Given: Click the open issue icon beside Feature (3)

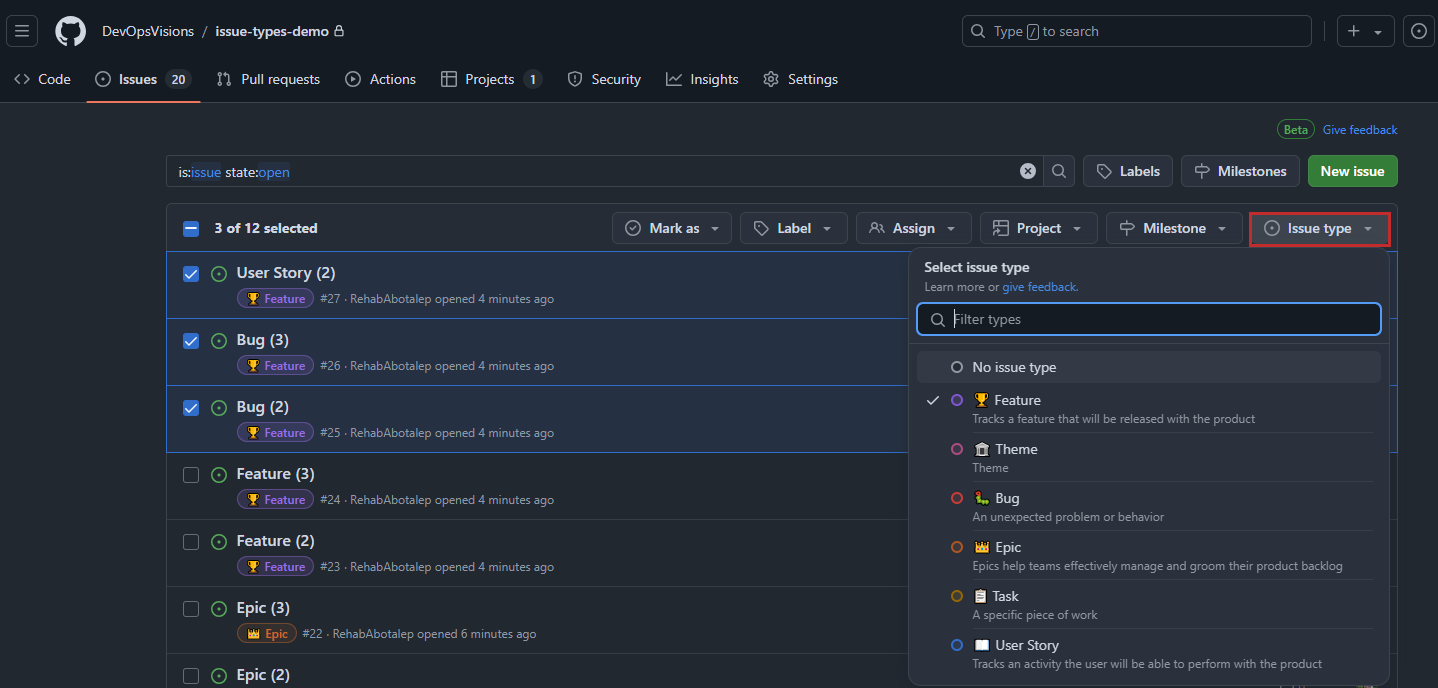Looking at the screenshot, I should [x=219, y=474].
